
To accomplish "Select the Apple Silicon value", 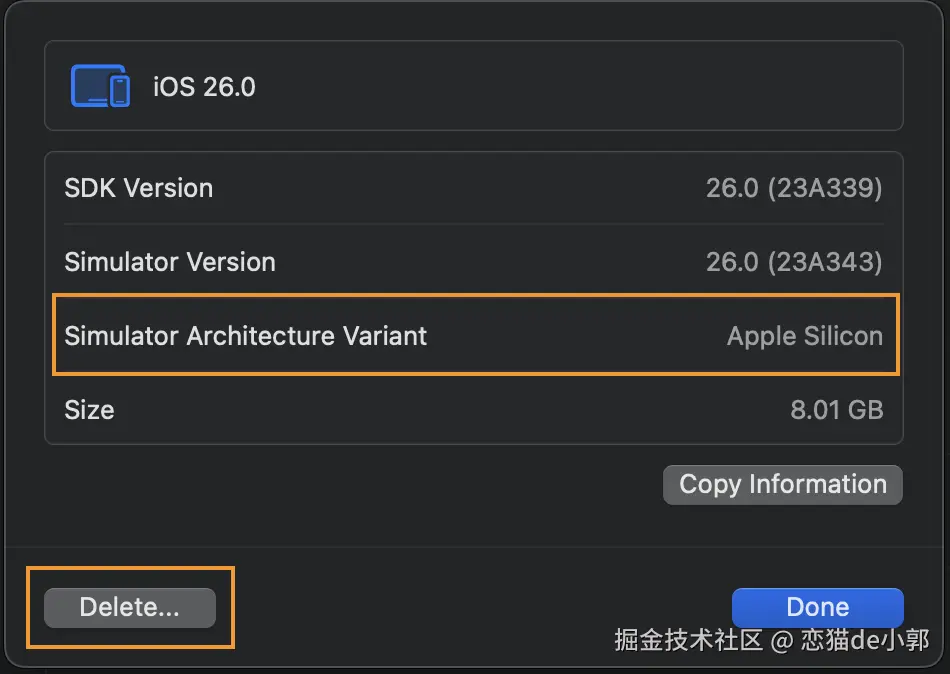I will [804, 336].
